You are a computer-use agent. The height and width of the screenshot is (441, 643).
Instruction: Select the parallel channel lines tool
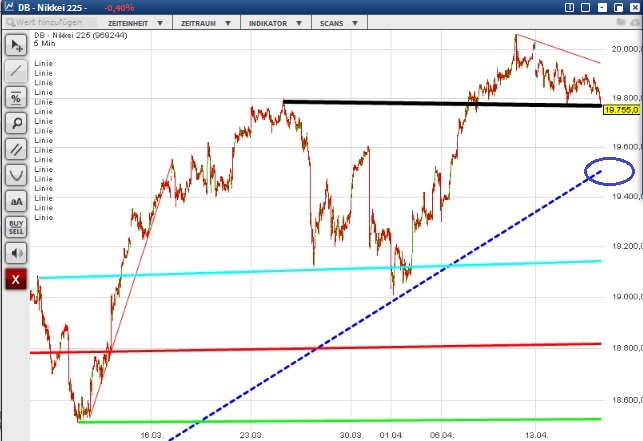coord(16,149)
